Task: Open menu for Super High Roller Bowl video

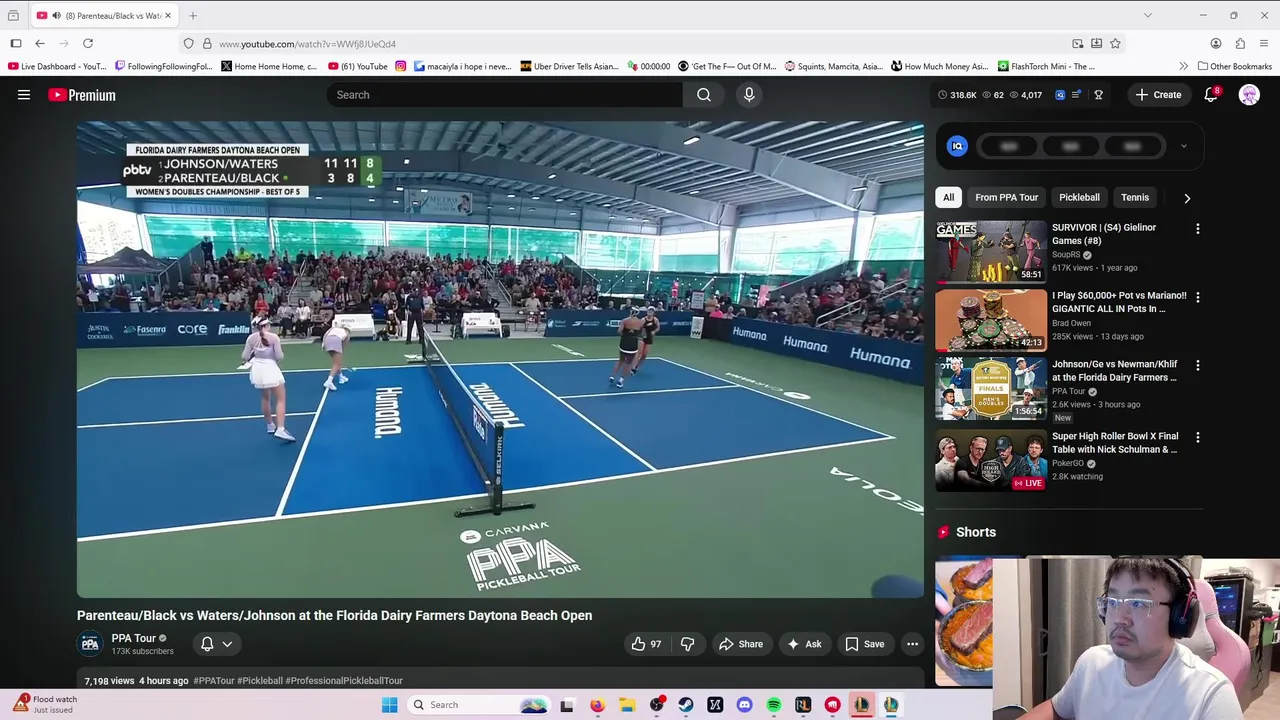Action: point(1197,438)
